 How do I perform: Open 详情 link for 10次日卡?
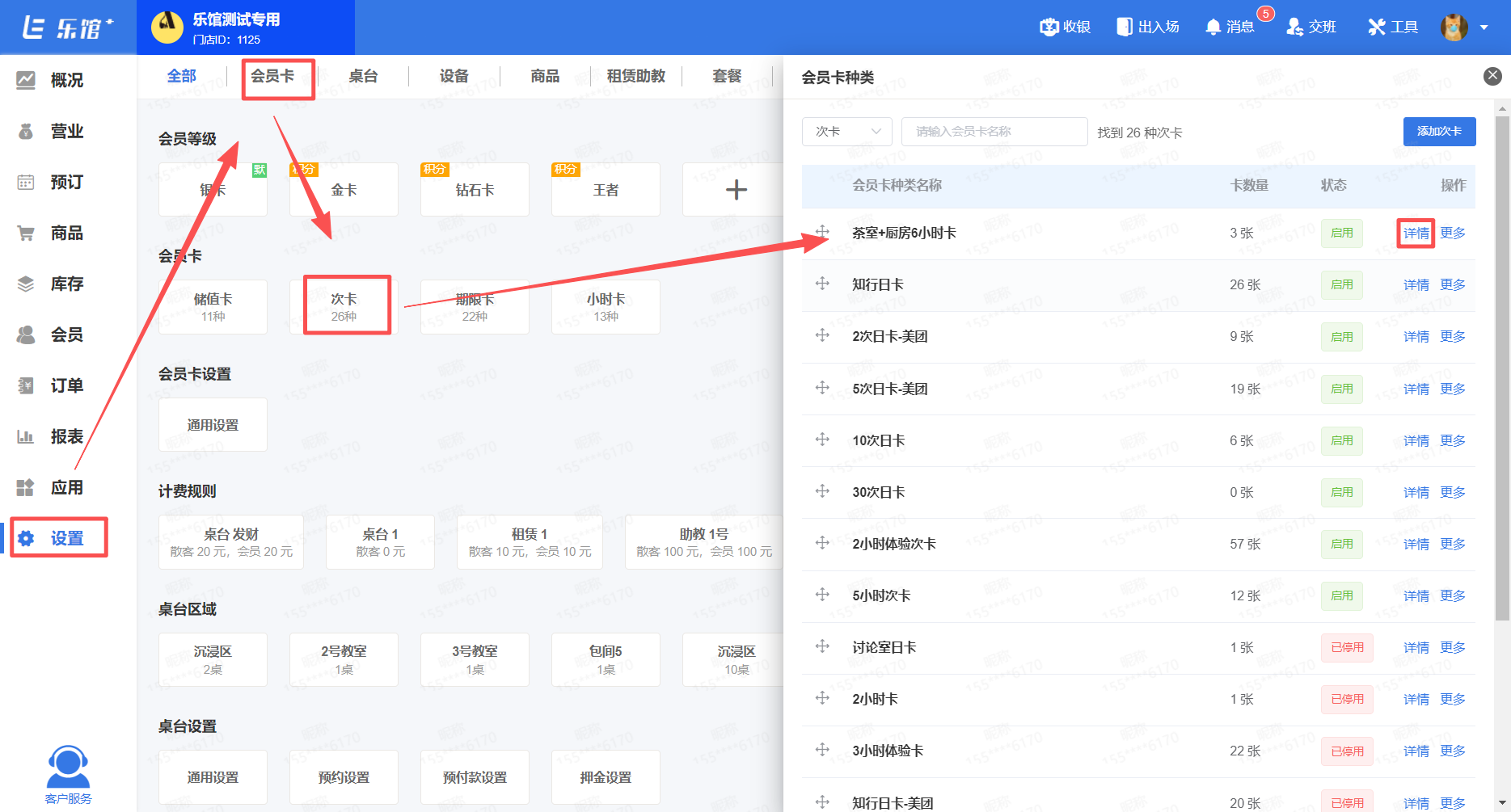(1416, 440)
